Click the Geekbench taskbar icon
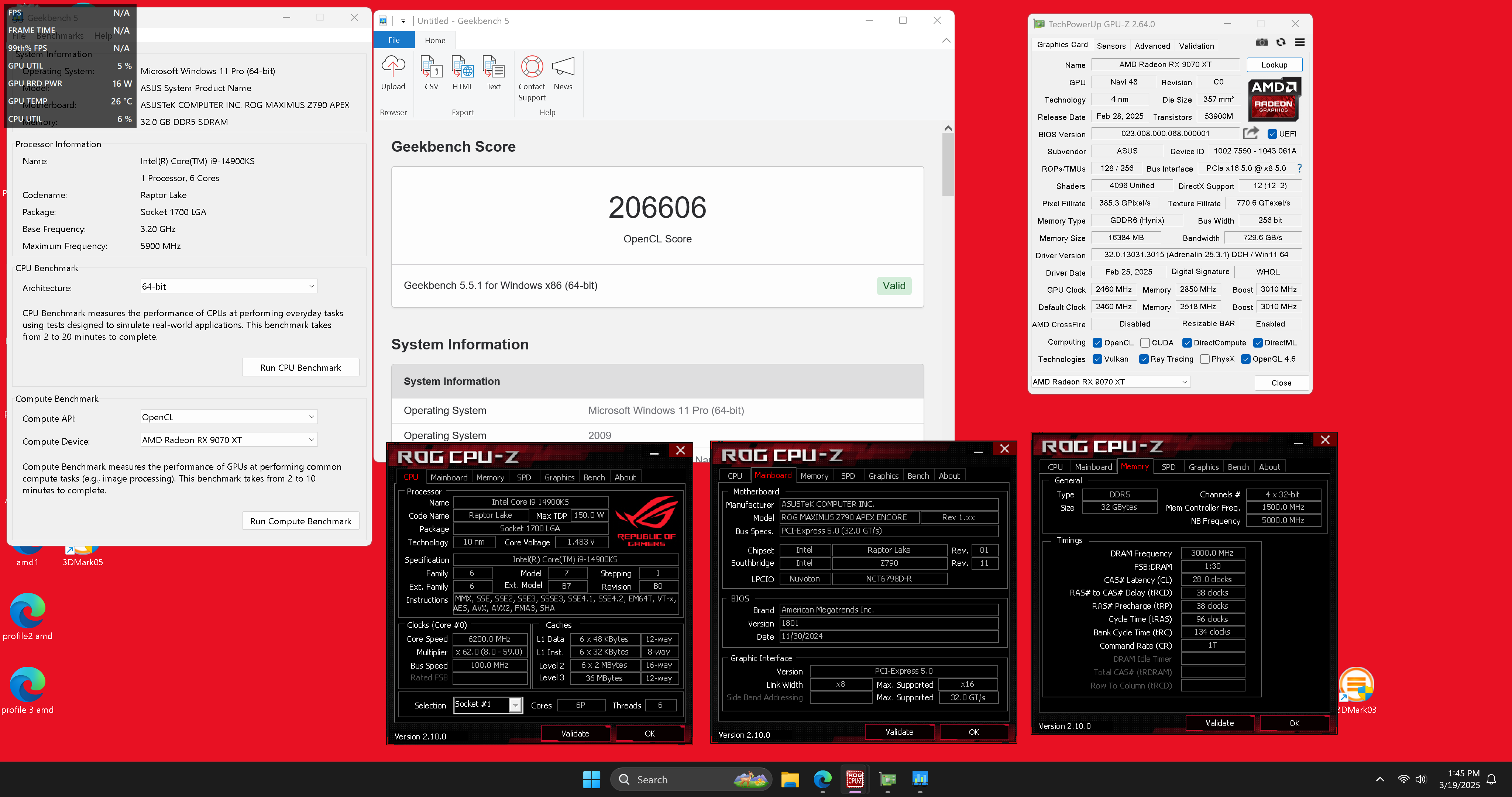The width and height of the screenshot is (1512, 797). 920,779
